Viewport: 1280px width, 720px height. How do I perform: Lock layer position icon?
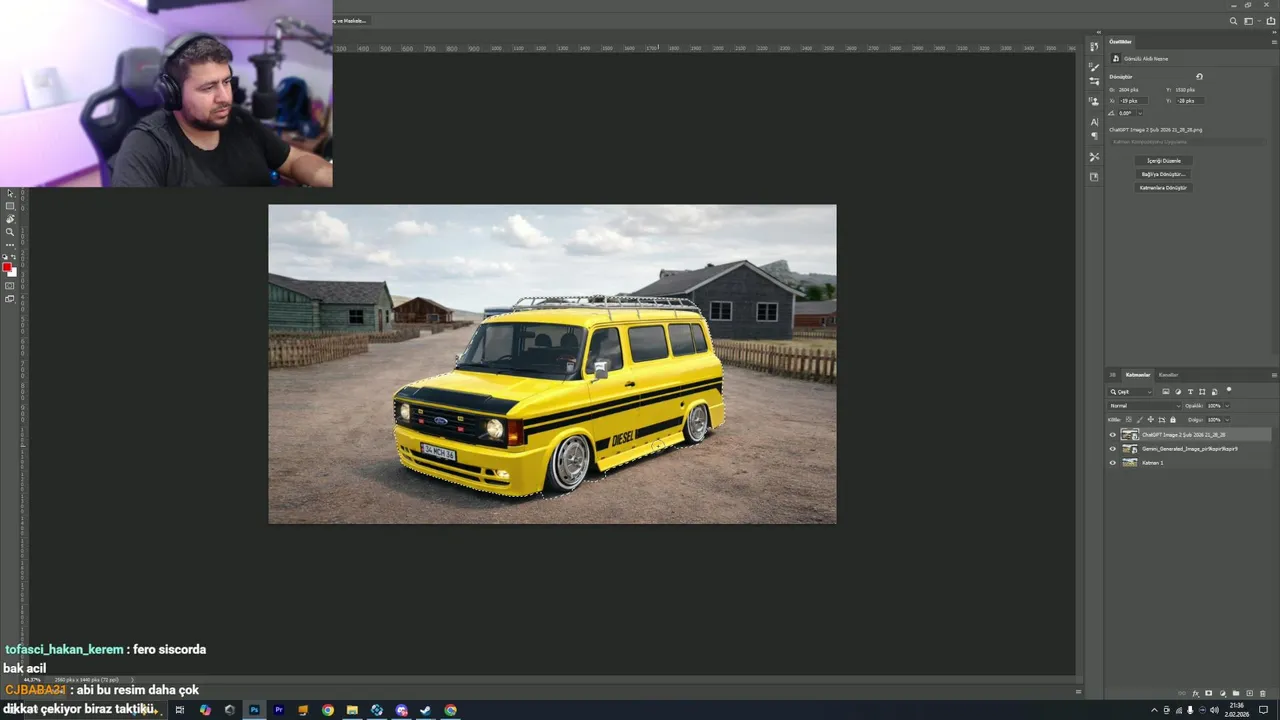pyautogui.click(x=1151, y=420)
